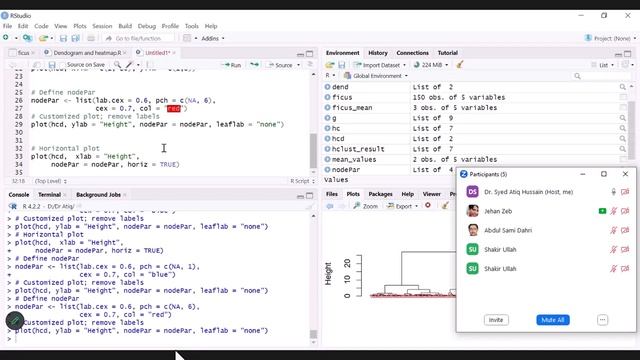
Task: Click the Save All documents icon
Action: (x=76, y=38)
